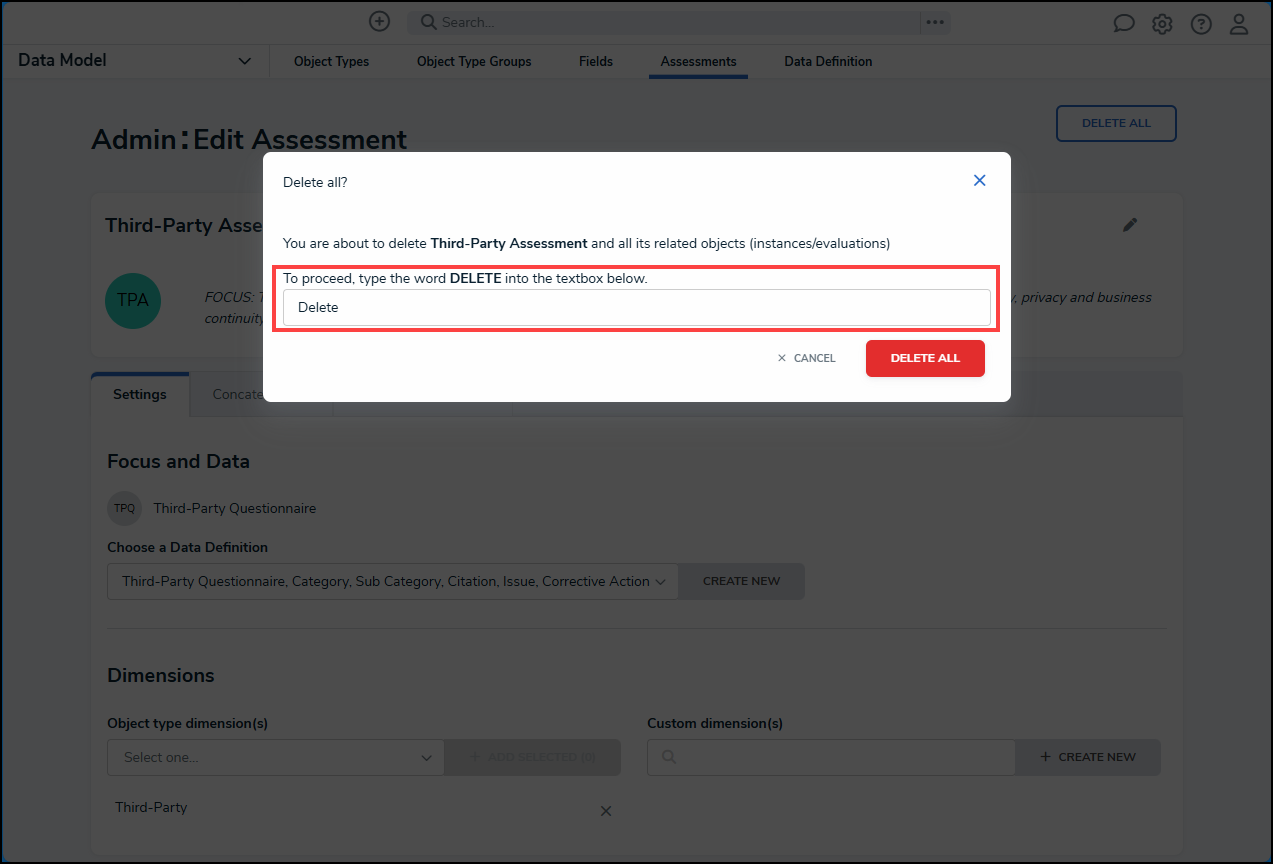The height and width of the screenshot is (864, 1273).
Task: Click the TPQ questionnaire badge
Action: coord(124,508)
